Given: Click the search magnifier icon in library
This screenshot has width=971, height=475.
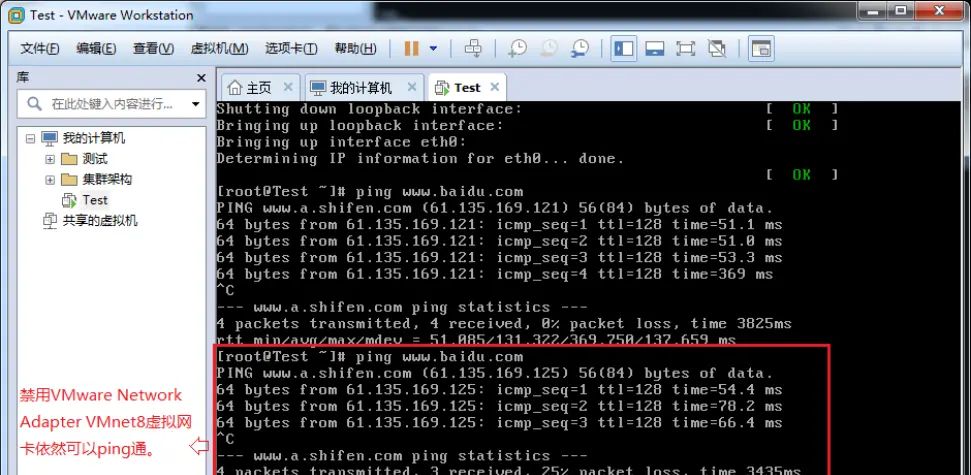Looking at the screenshot, I should (x=35, y=104).
